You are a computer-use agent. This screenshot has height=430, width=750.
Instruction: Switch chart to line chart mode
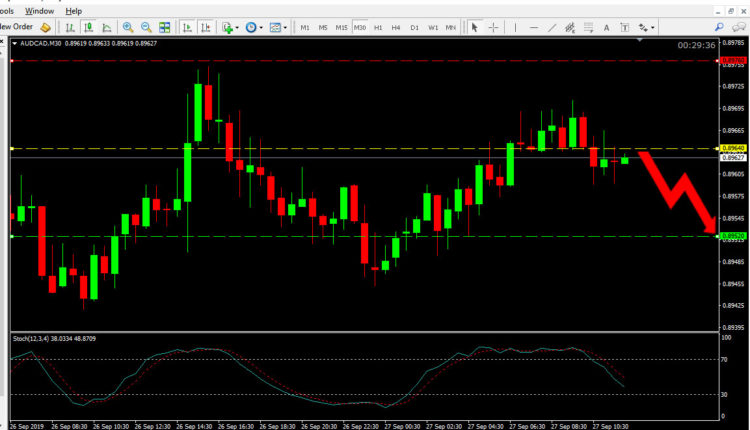[x=107, y=28]
